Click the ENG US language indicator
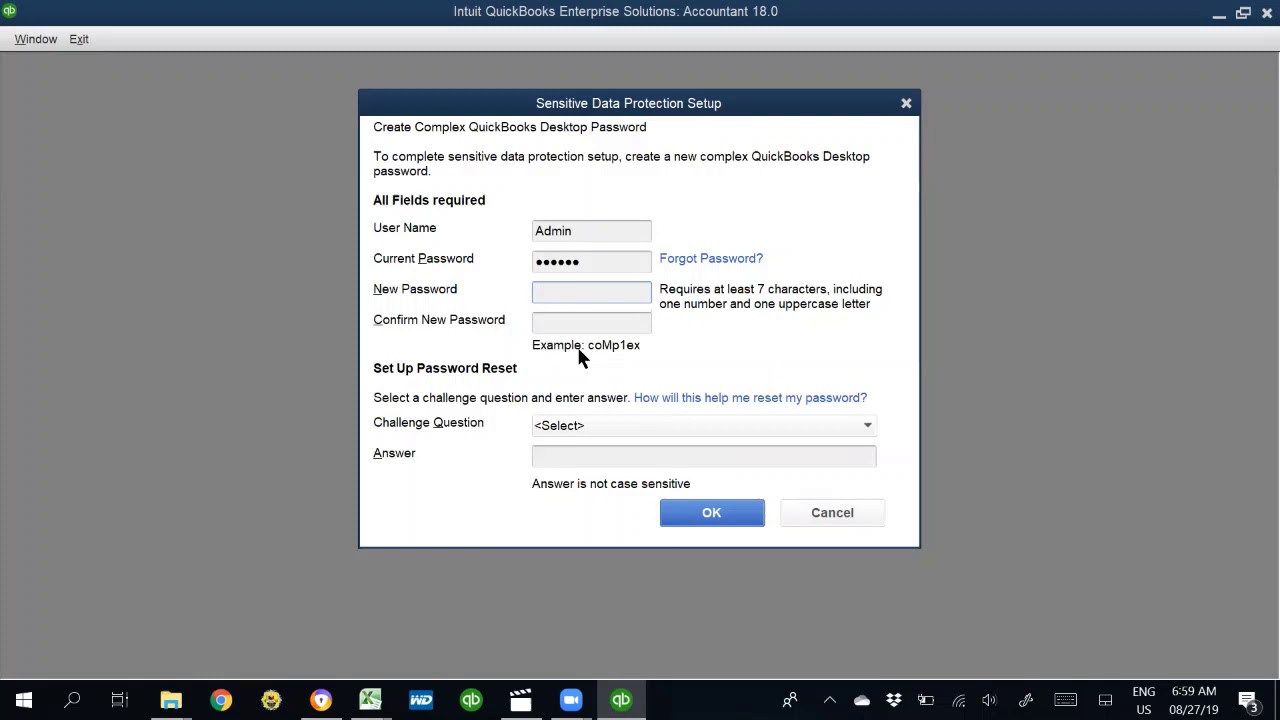The image size is (1280, 720). (x=1144, y=700)
